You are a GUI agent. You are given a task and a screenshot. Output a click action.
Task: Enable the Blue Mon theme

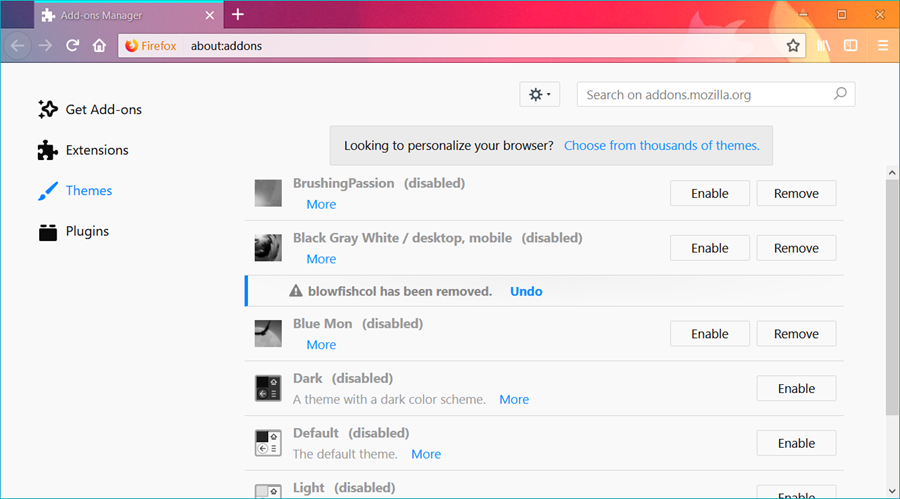(x=709, y=334)
